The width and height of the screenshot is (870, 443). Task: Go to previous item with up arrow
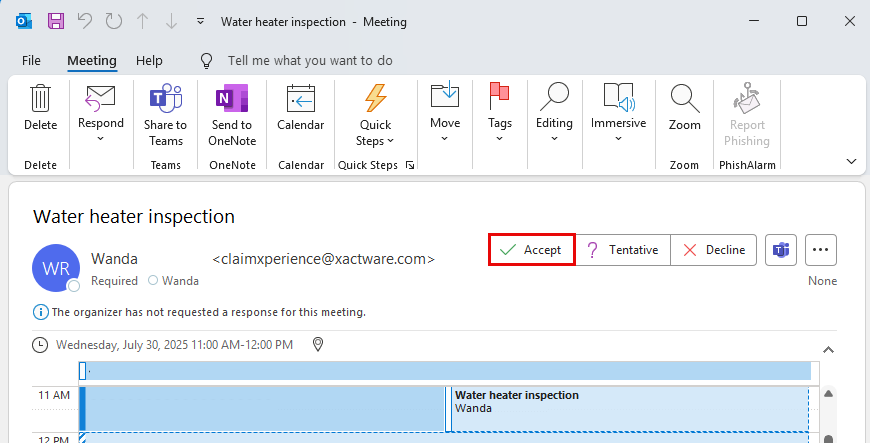click(143, 22)
